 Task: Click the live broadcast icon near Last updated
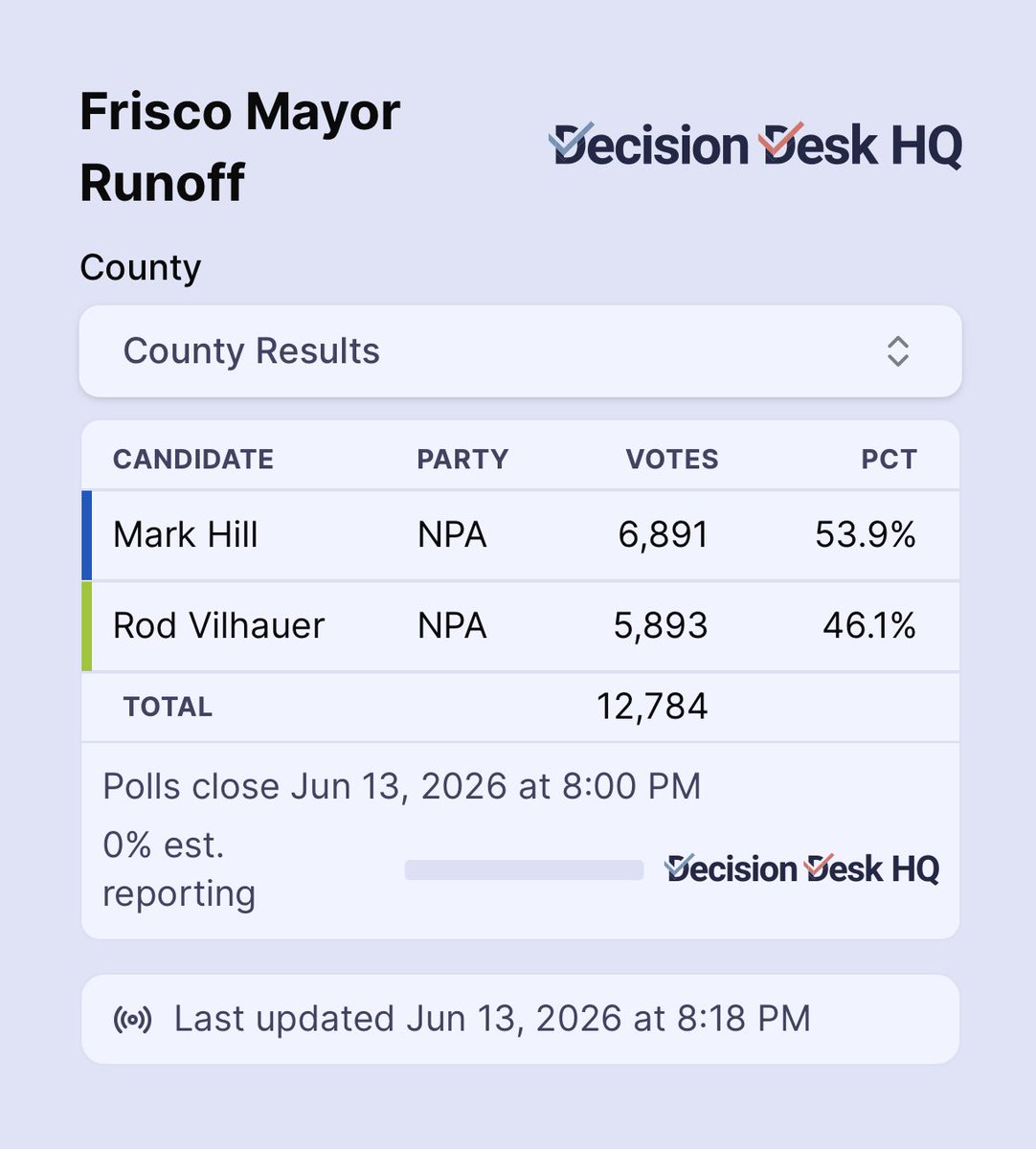tap(133, 1020)
